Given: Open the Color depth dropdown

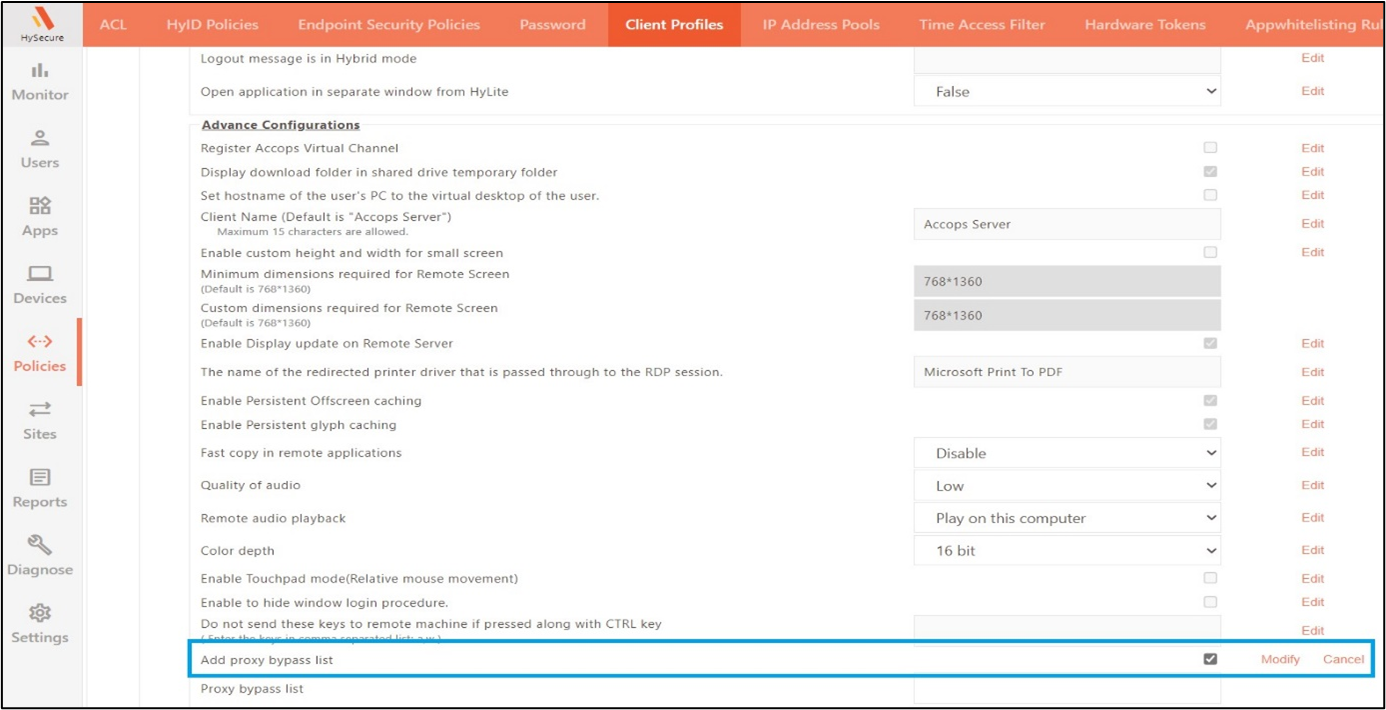Looking at the screenshot, I should tap(1066, 551).
